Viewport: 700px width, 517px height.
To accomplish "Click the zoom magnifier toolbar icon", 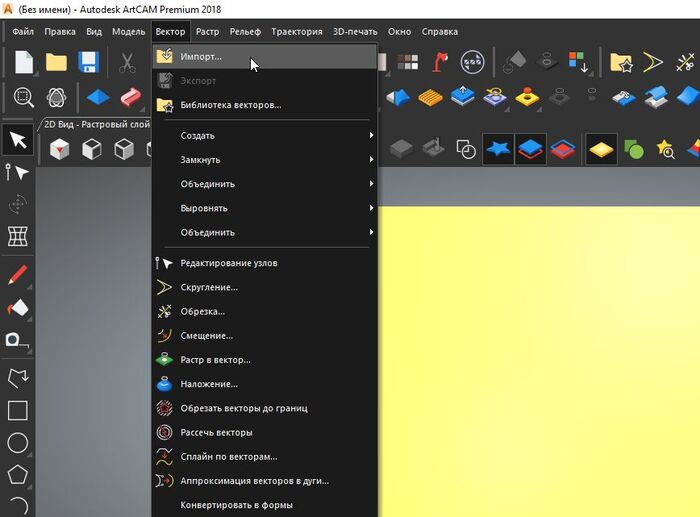I will (x=24, y=98).
